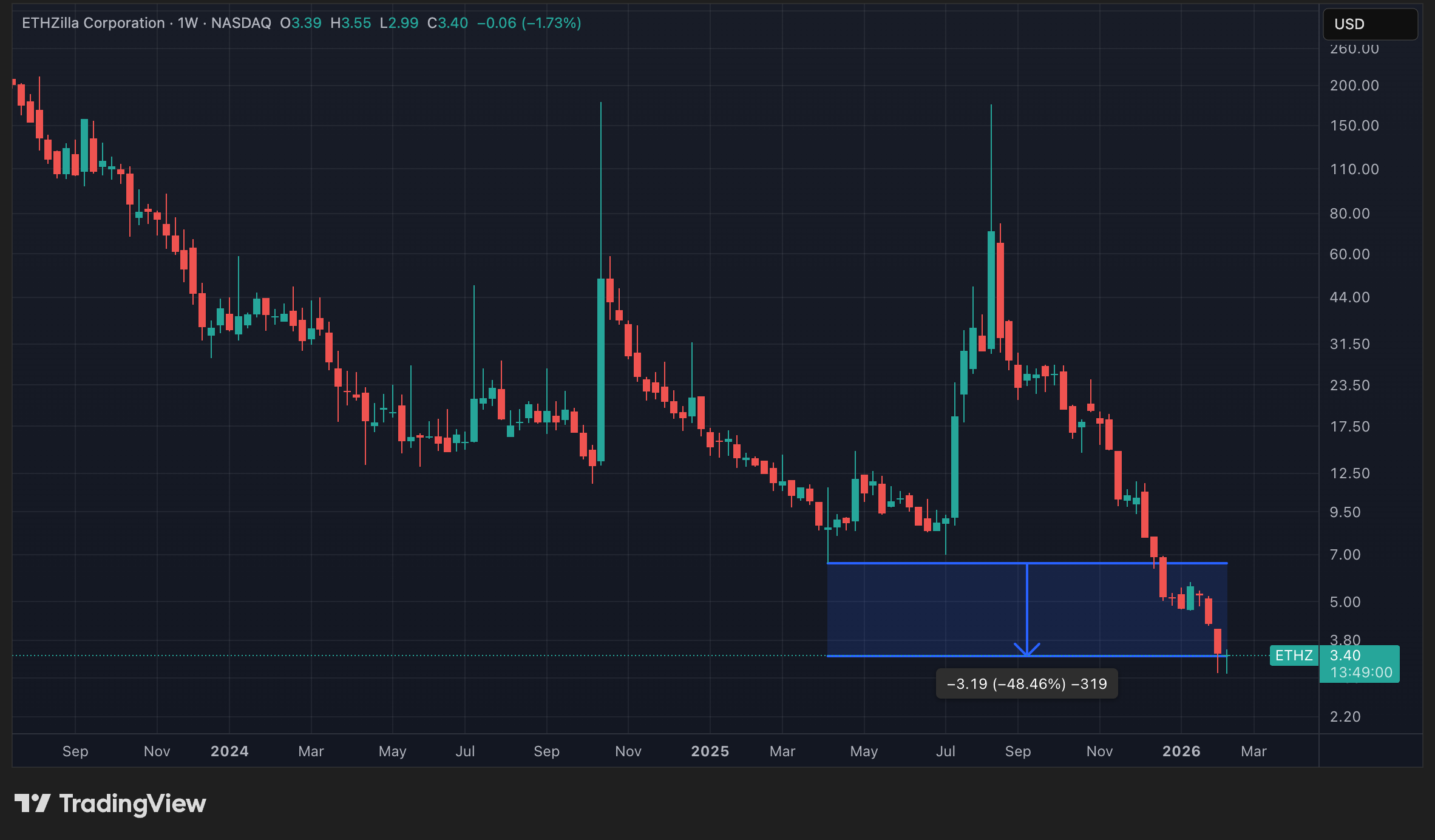
Task: Click the 1W interval label
Action: point(188,23)
